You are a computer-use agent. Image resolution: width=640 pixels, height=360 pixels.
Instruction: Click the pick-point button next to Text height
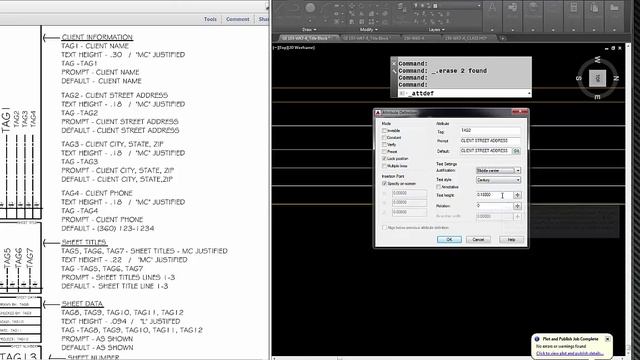point(517,195)
